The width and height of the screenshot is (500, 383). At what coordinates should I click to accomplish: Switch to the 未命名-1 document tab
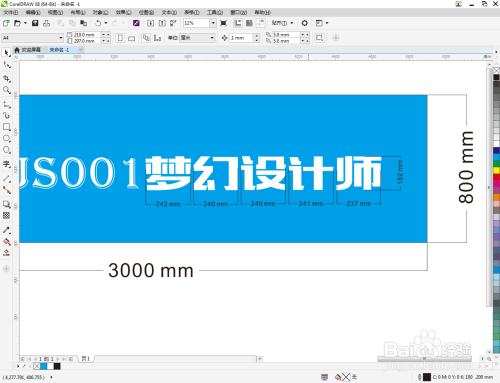pos(59,50)
